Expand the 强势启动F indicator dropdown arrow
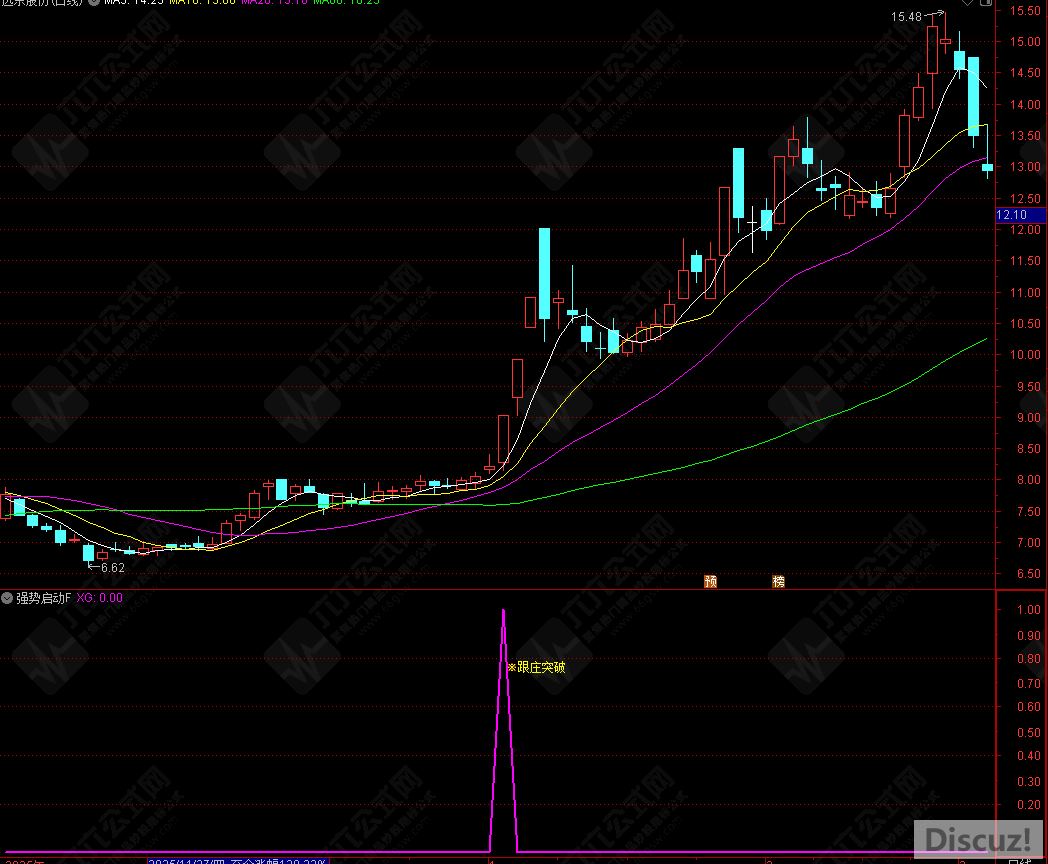Screen dimensions: 1048x864 tap(7, 598)
